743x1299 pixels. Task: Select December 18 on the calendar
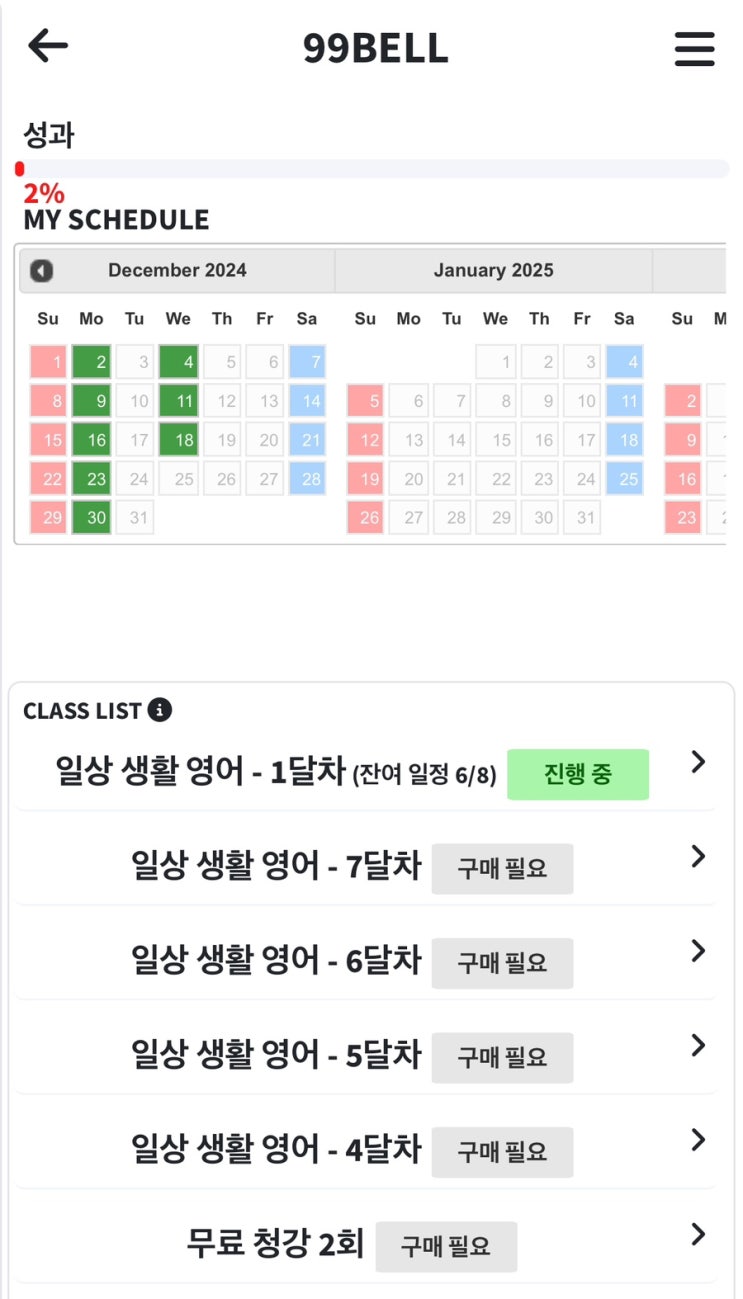179,440
